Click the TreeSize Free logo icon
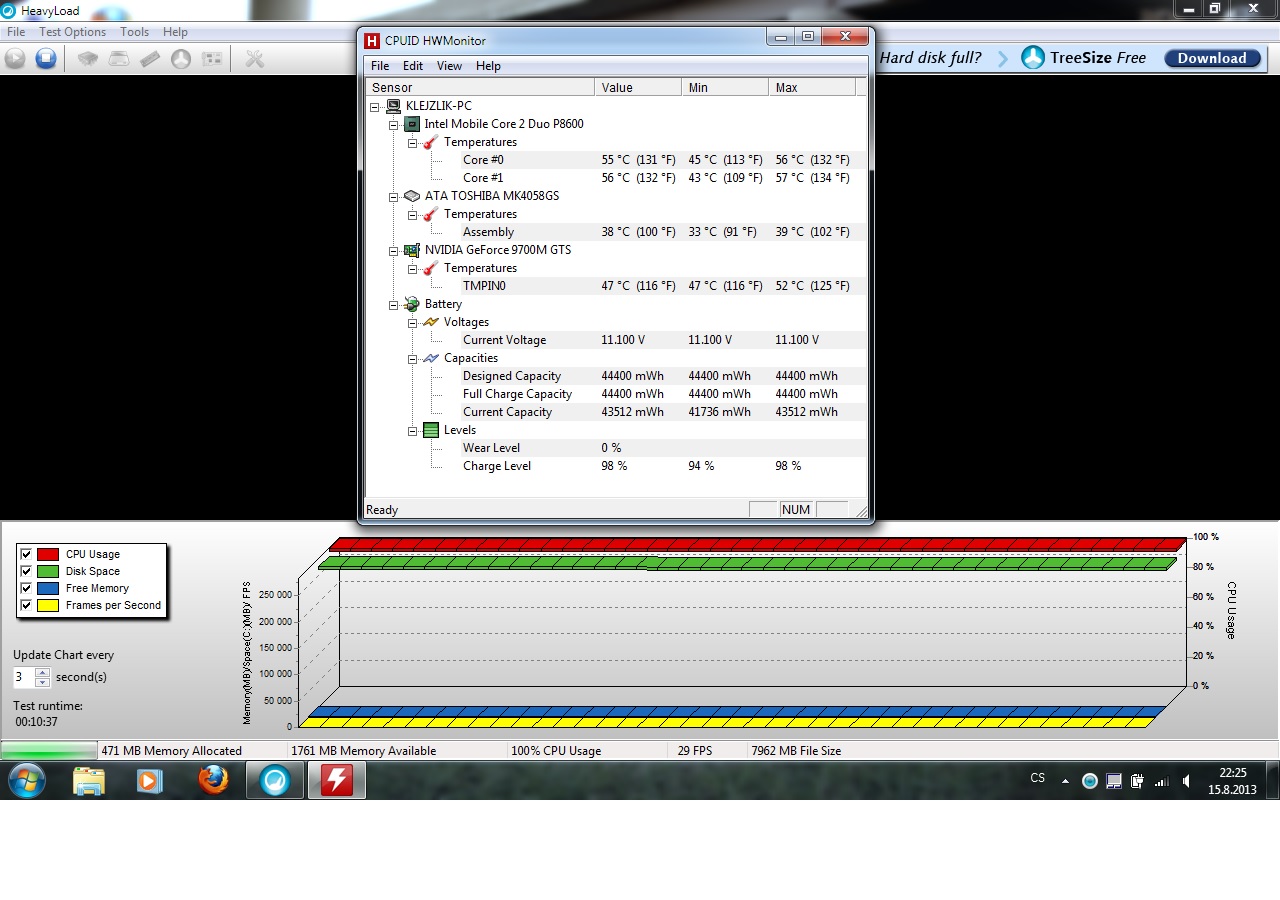Image resolution: width=1280 pixels, height=900 pixels. (x=1033, y=58)
